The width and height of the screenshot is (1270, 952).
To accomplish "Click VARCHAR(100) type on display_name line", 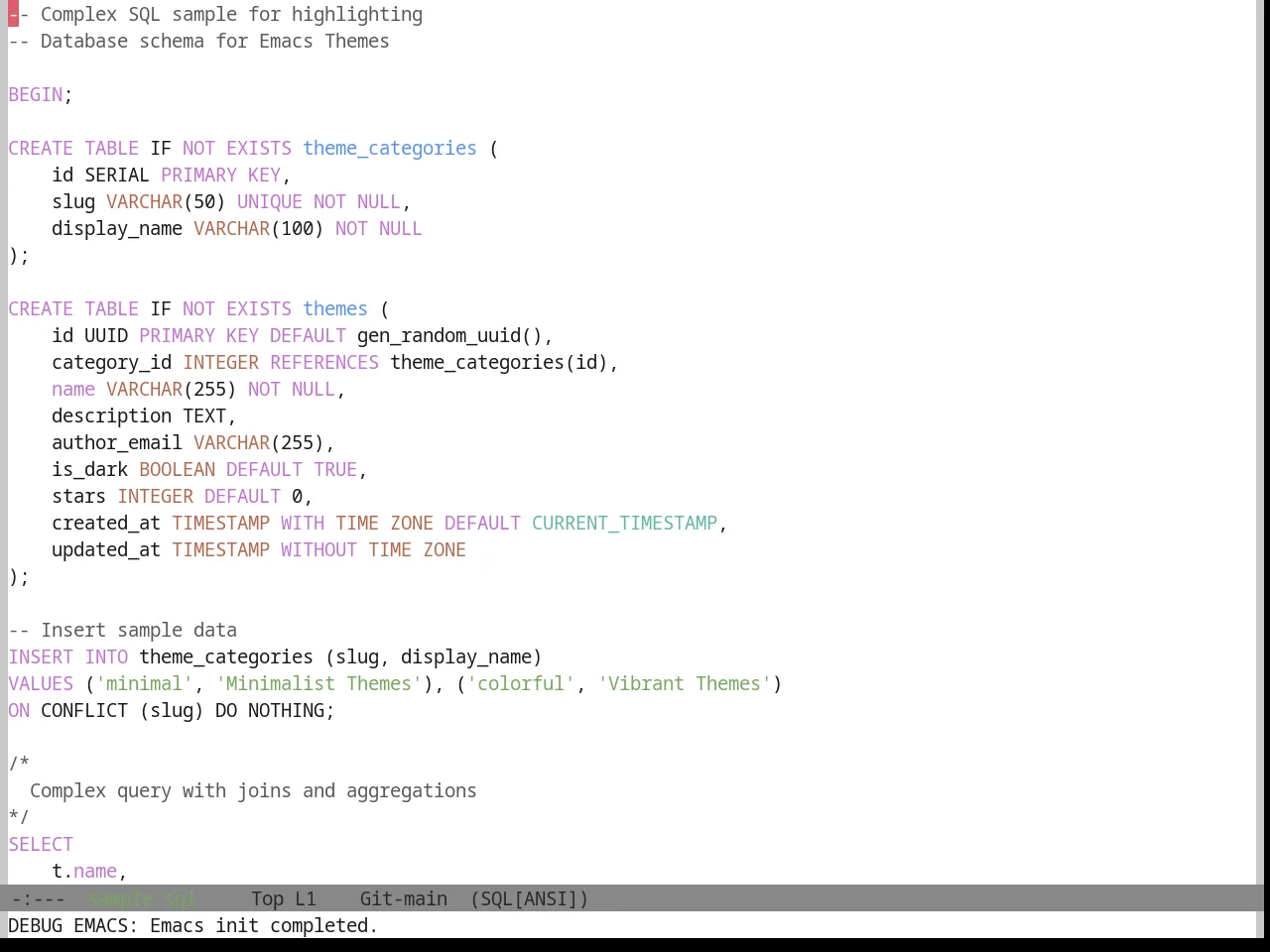I will pos(259,228).
